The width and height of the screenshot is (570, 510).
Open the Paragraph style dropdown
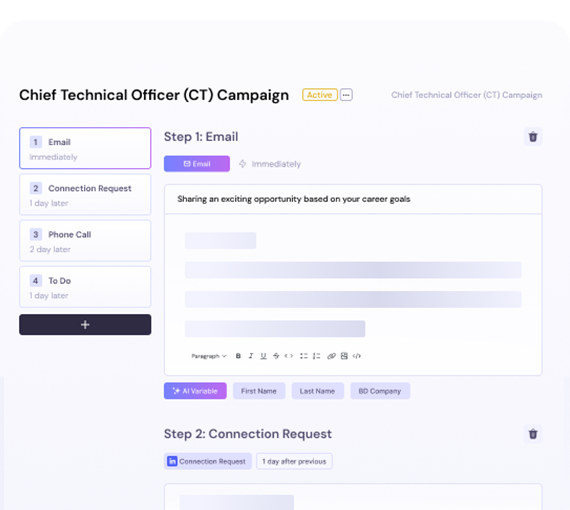pyautogui.click(x=209, y=356)
